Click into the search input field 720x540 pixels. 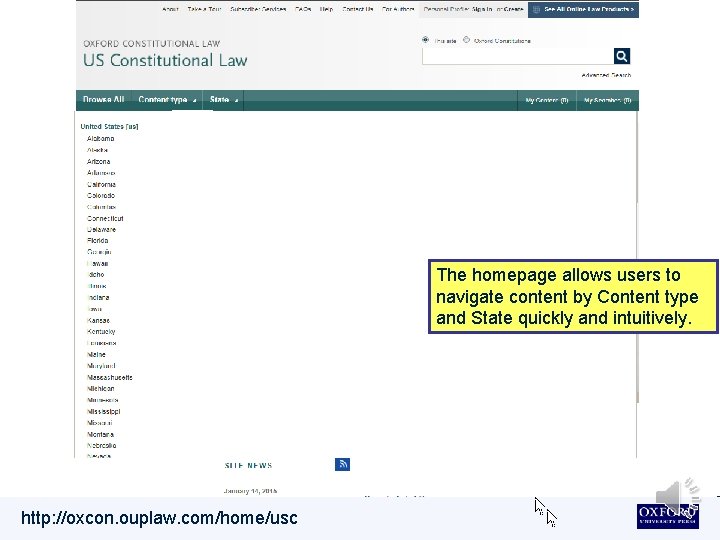tap(518, 56)
